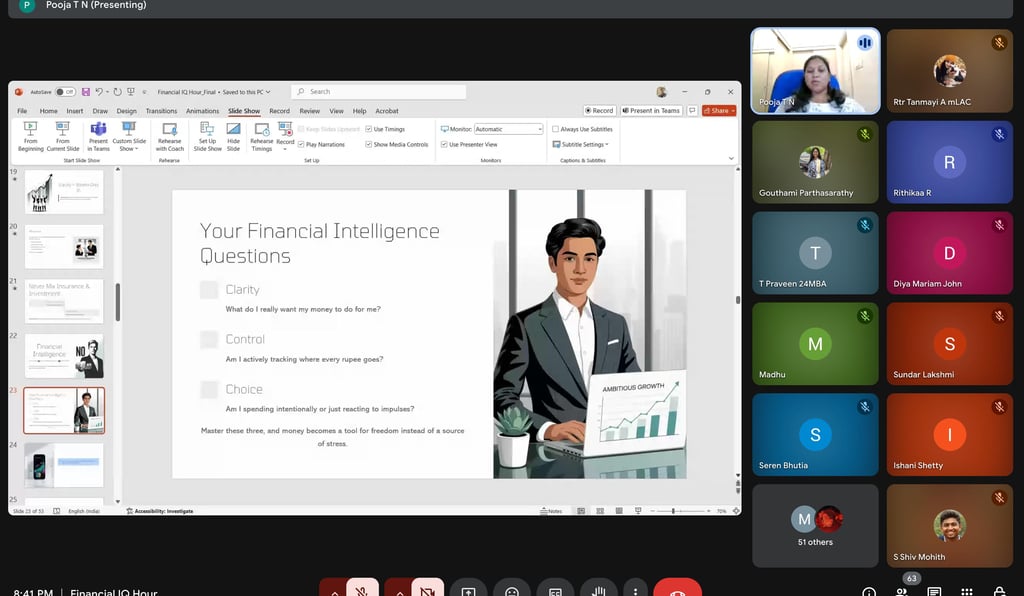Toggle the AutoSave switch
This screenshot has height=596, width=1024.
(x=65, y=92)
